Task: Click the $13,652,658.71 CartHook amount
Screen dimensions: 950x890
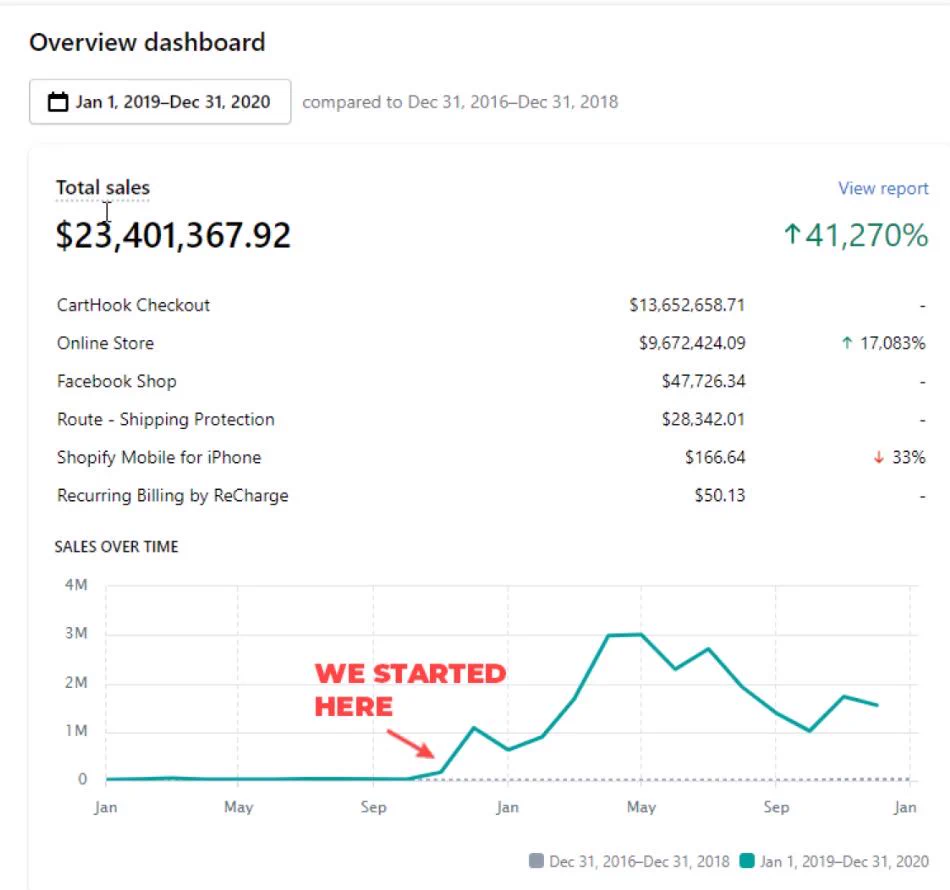Action: tap(687, 305)
